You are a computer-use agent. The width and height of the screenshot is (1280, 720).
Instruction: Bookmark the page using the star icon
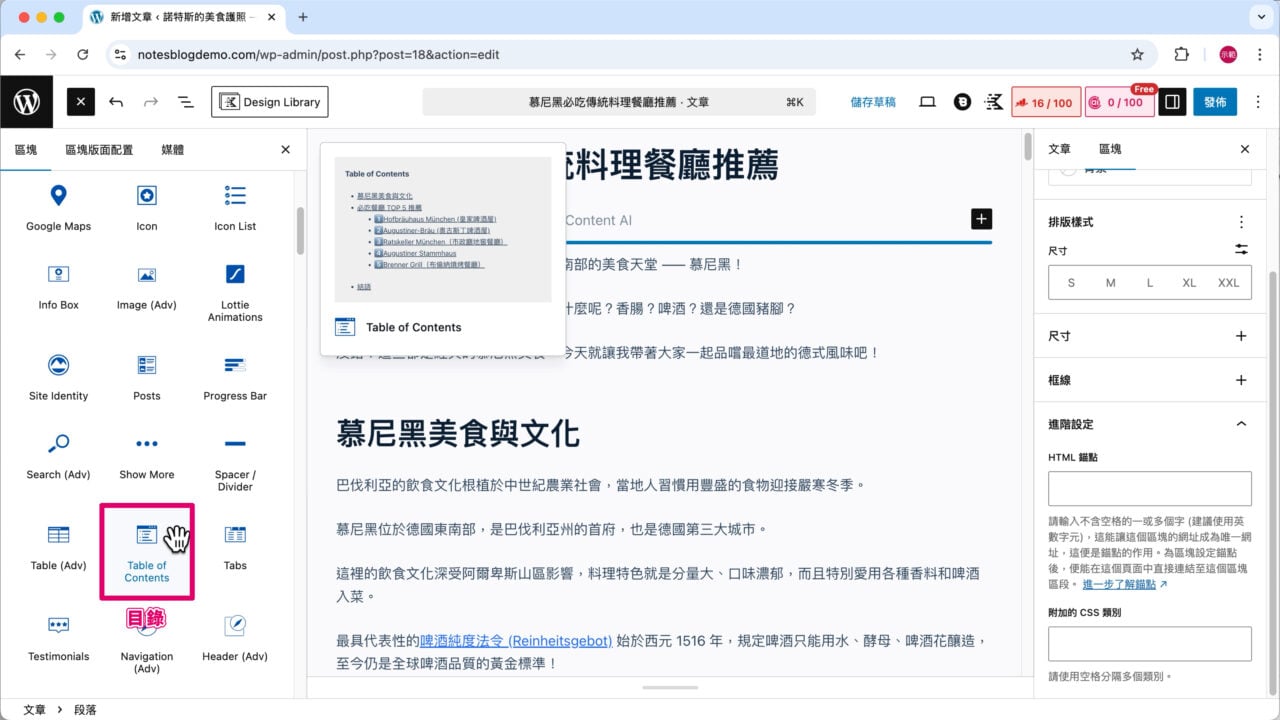[1138, 55]
